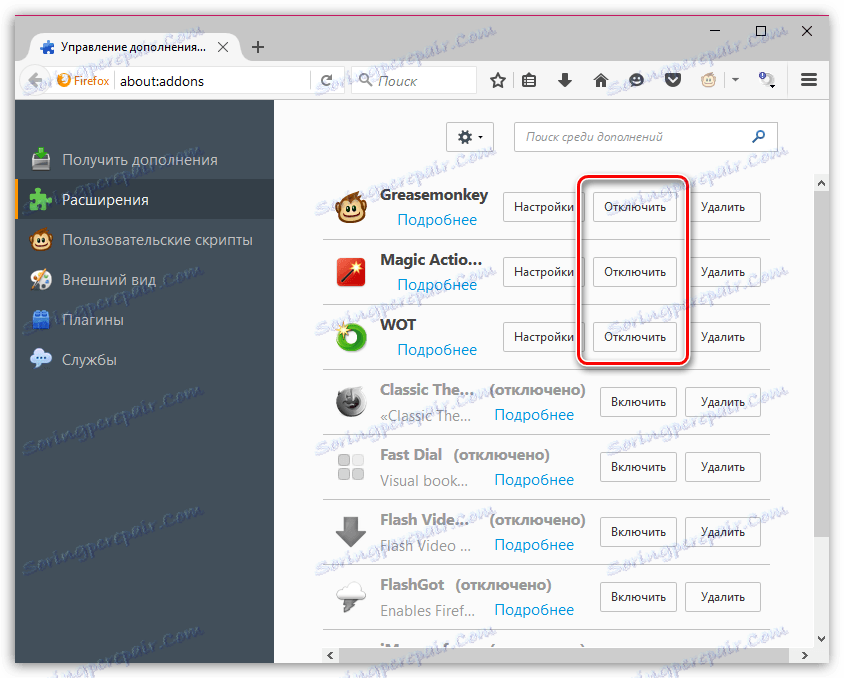Image resolution: width=844 pixels, height=678 pixels.
Task: Open the Pocket icon
Action: point(672,81)
